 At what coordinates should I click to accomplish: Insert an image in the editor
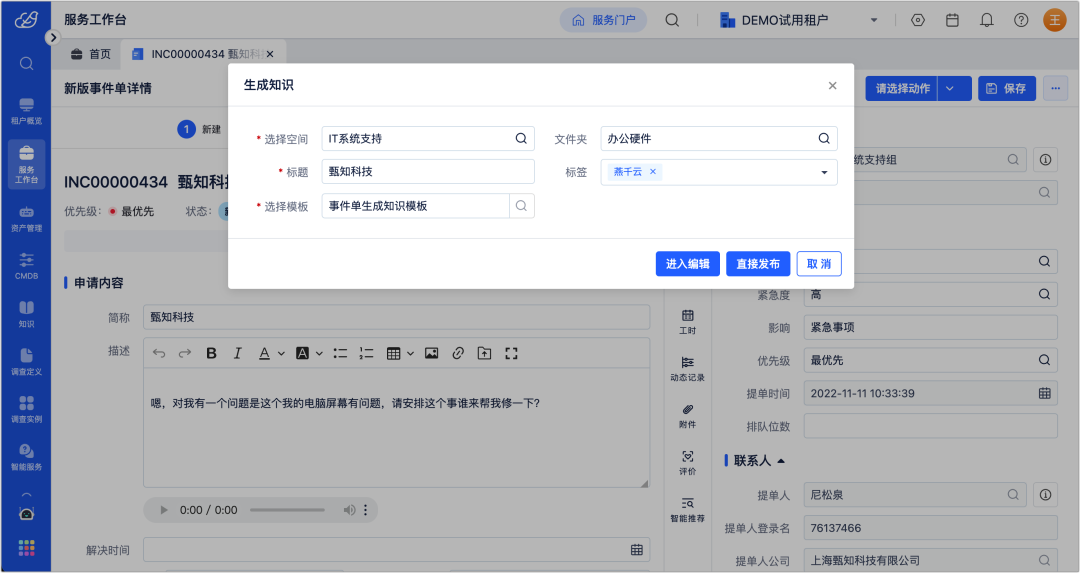(x=431, y=353)
